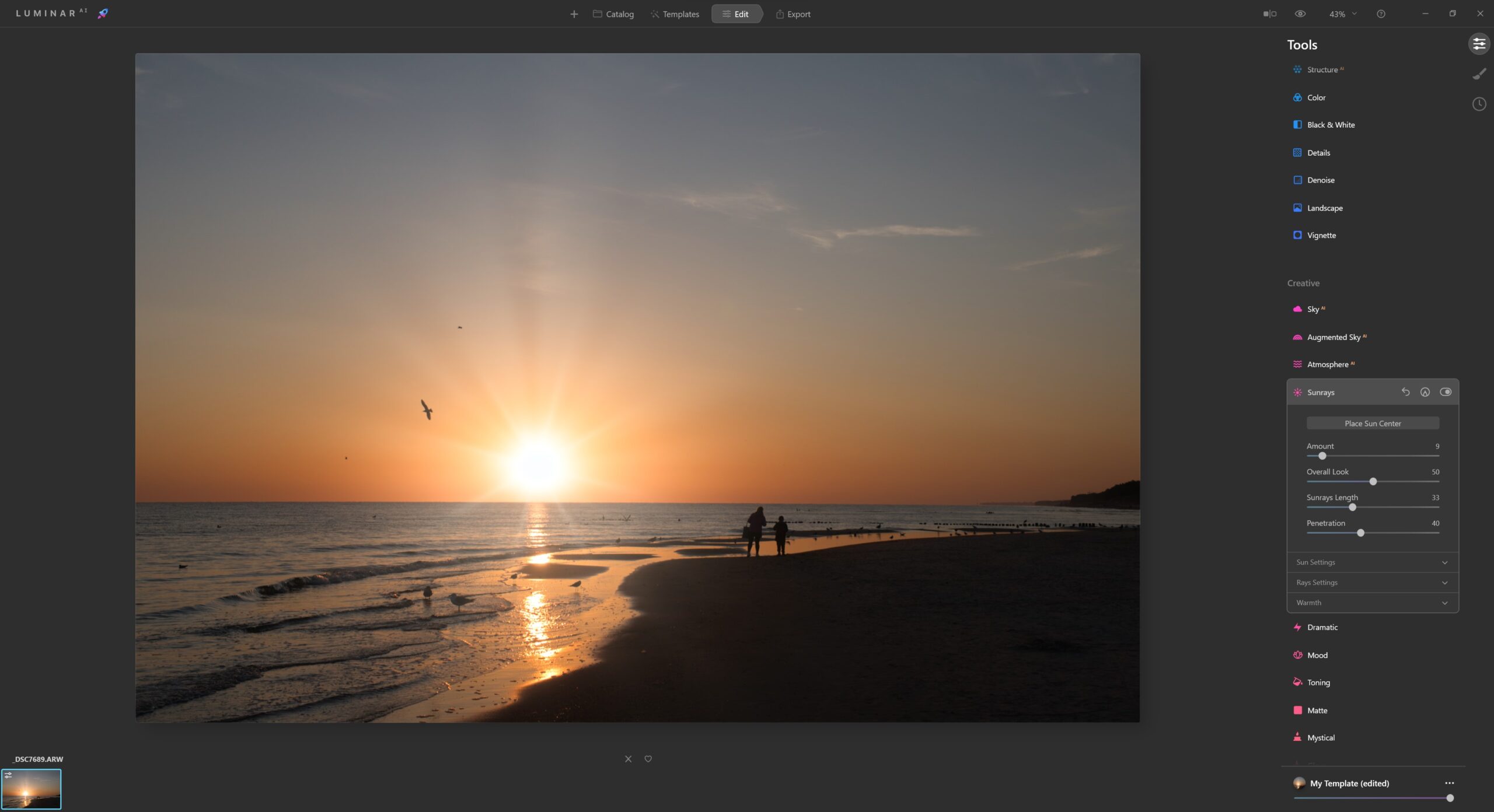Open the edit history clock icon
Viewport: 1494px width, 812px height.
pyautogui.click(x=1479, y=104)
